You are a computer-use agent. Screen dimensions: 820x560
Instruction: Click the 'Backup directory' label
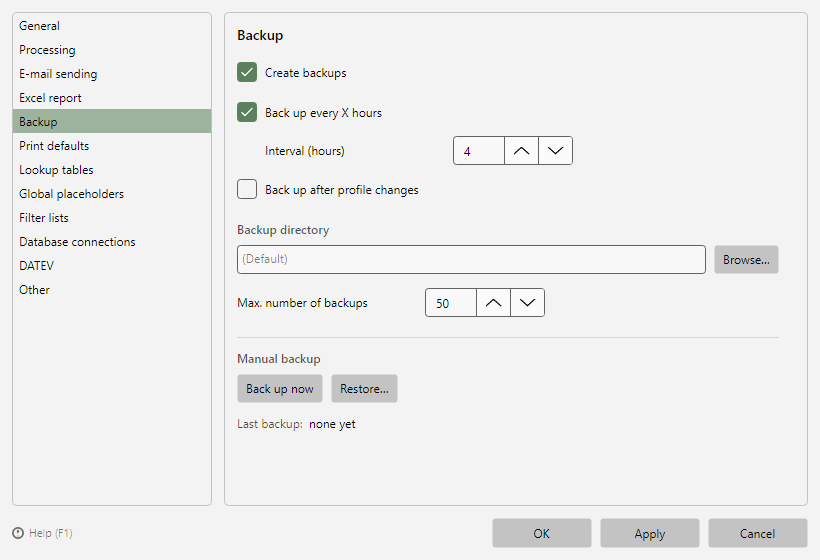point(283,230)
